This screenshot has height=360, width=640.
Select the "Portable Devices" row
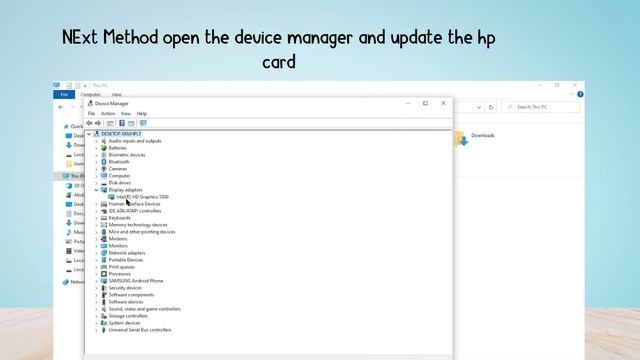pyautogui.click(x=126, y=260)
